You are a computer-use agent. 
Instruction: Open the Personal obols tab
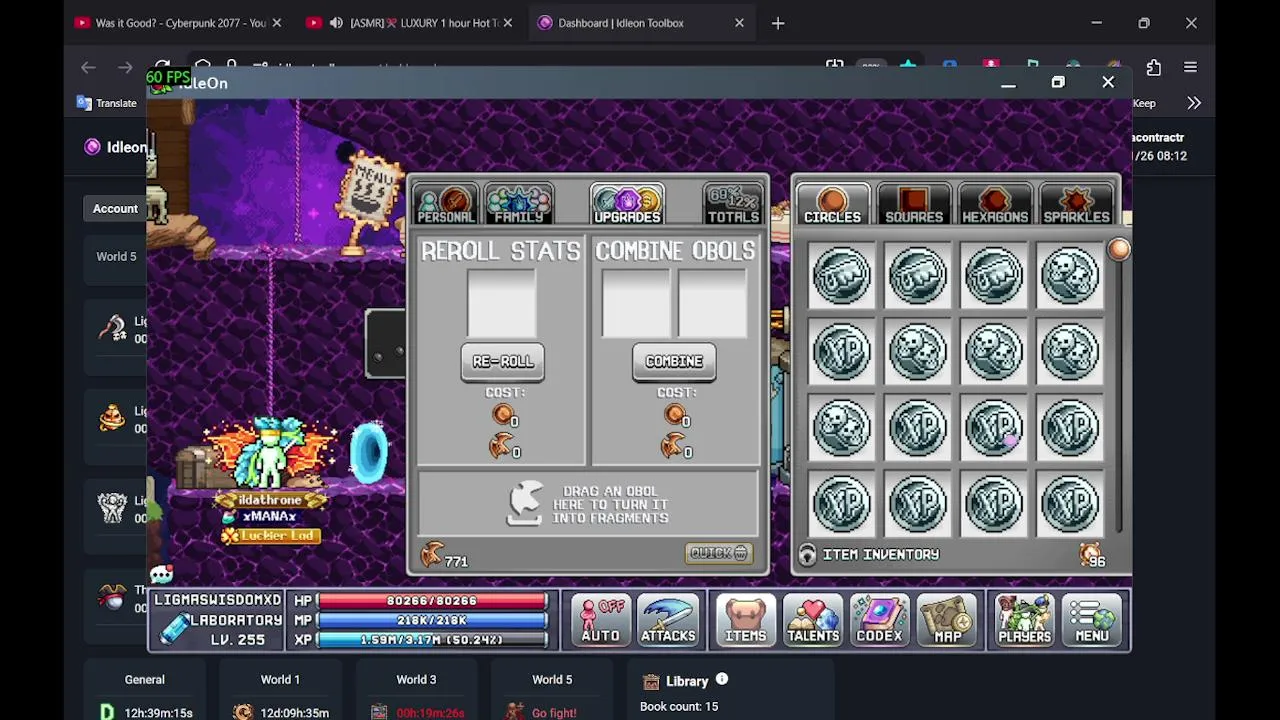(446, 204)
